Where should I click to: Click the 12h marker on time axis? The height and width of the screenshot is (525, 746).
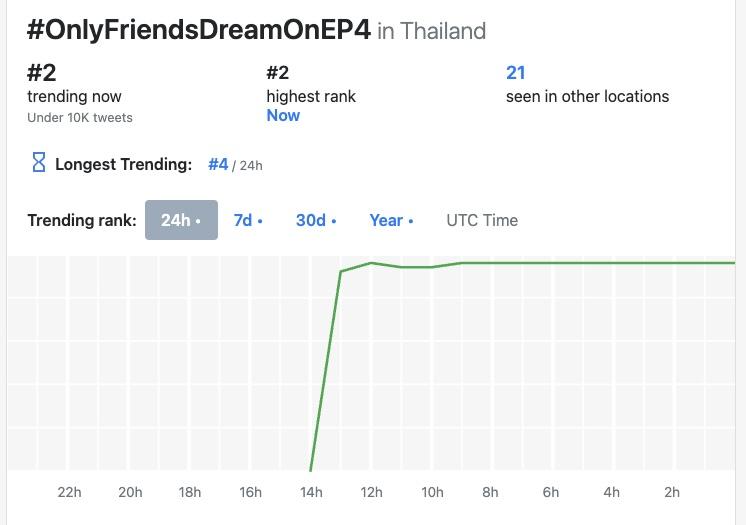(372, 492)
